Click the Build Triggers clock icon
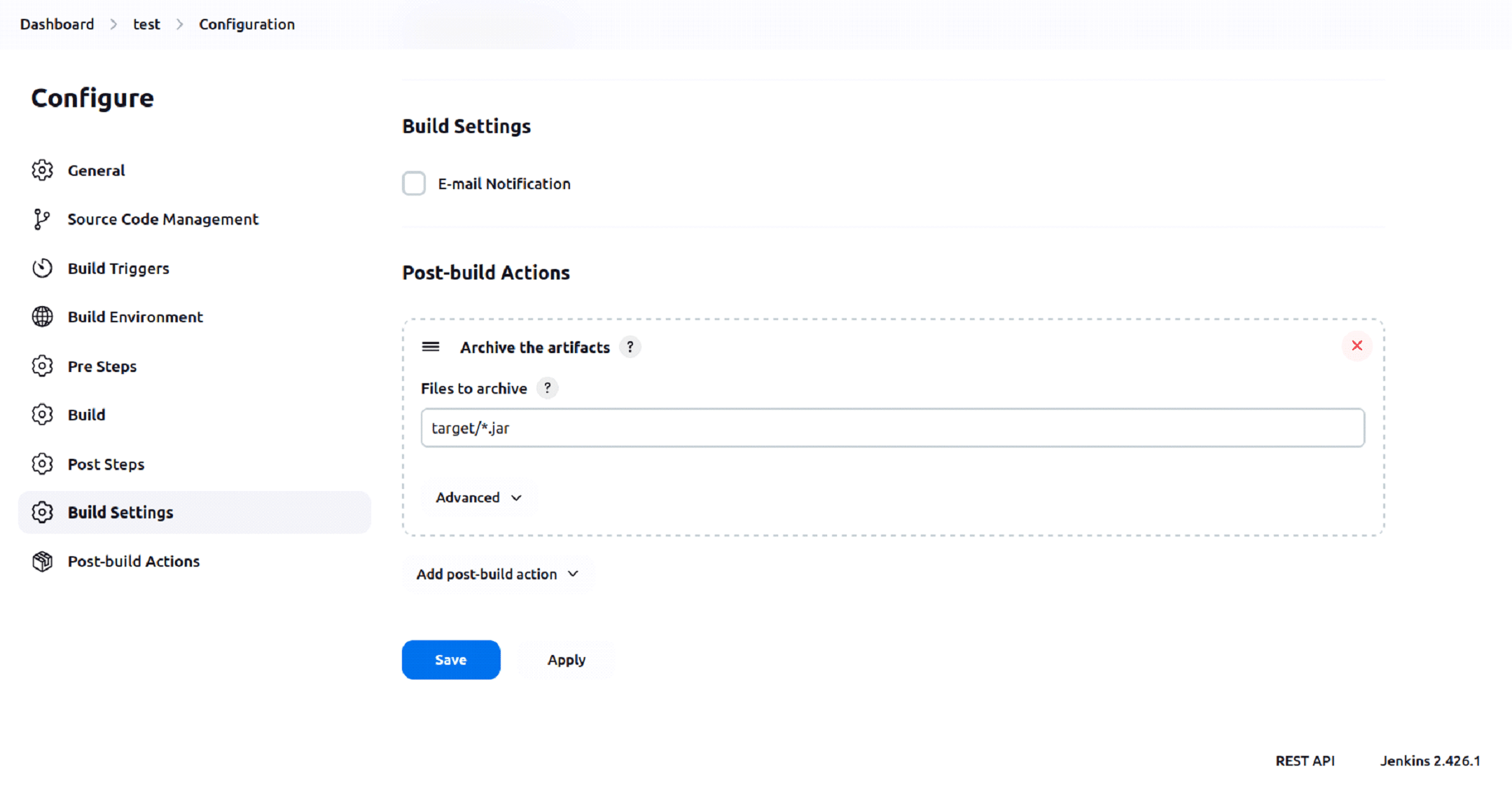This screenshot has width=1512, height=793. [x=42, y=268]
